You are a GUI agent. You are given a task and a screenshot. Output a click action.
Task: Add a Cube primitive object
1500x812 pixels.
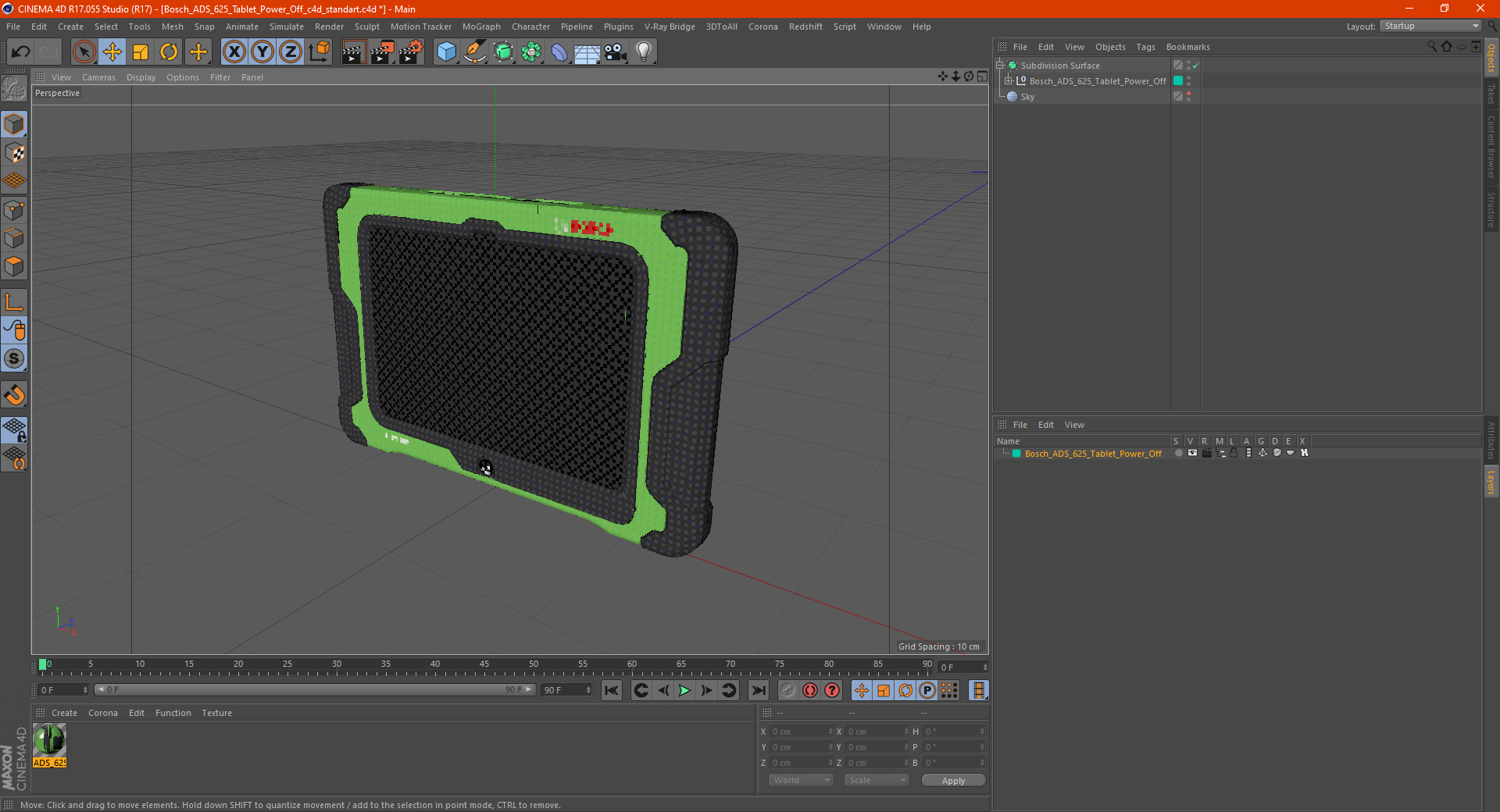coord(446,52)
